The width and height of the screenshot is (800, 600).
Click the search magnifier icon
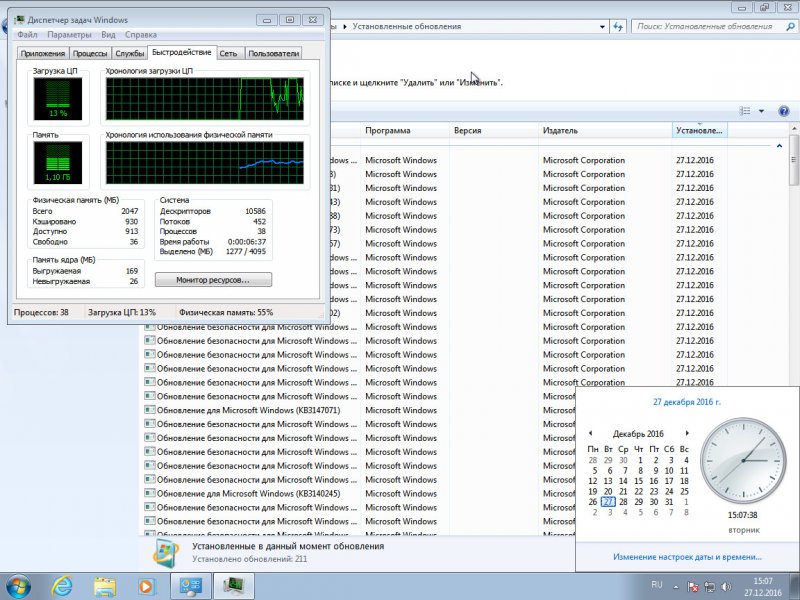coord(790,27)
